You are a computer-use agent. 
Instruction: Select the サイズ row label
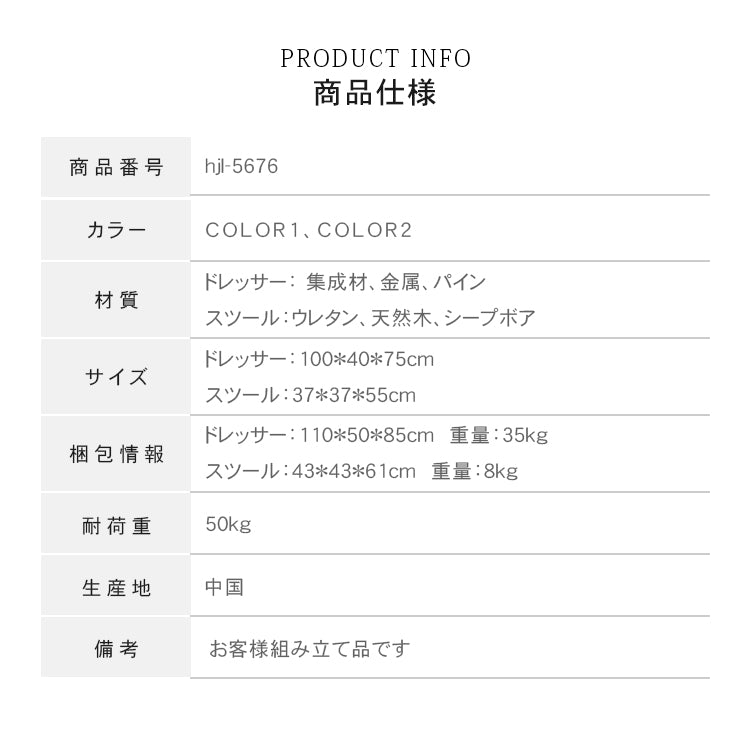[x=116, y=377]
